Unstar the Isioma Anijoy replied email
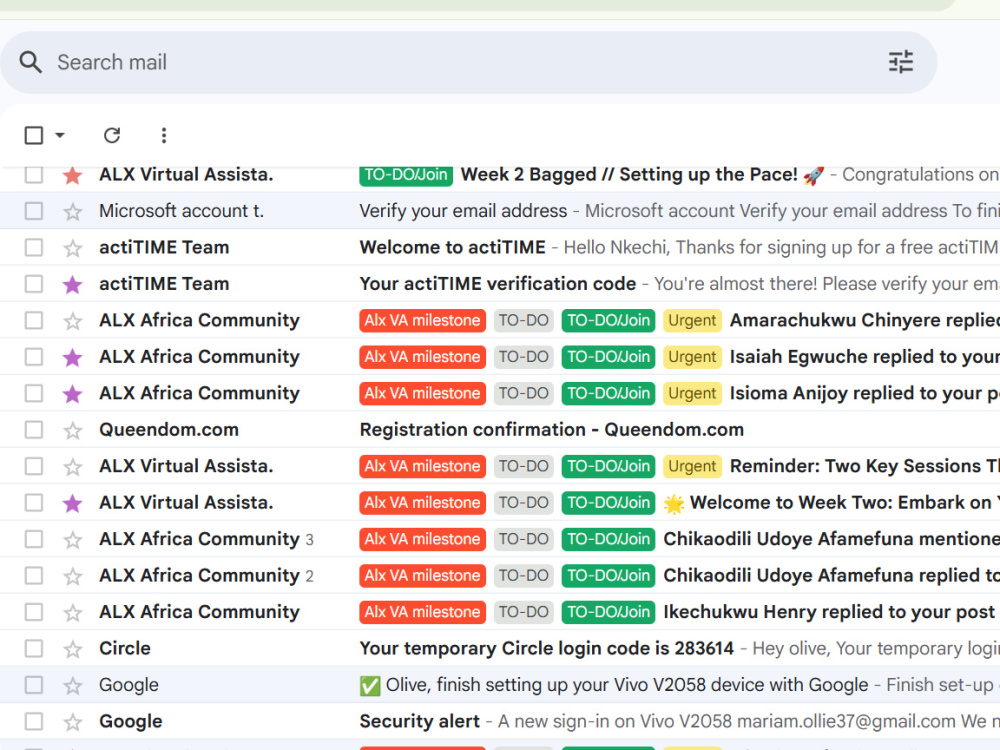 pos(73,393)
